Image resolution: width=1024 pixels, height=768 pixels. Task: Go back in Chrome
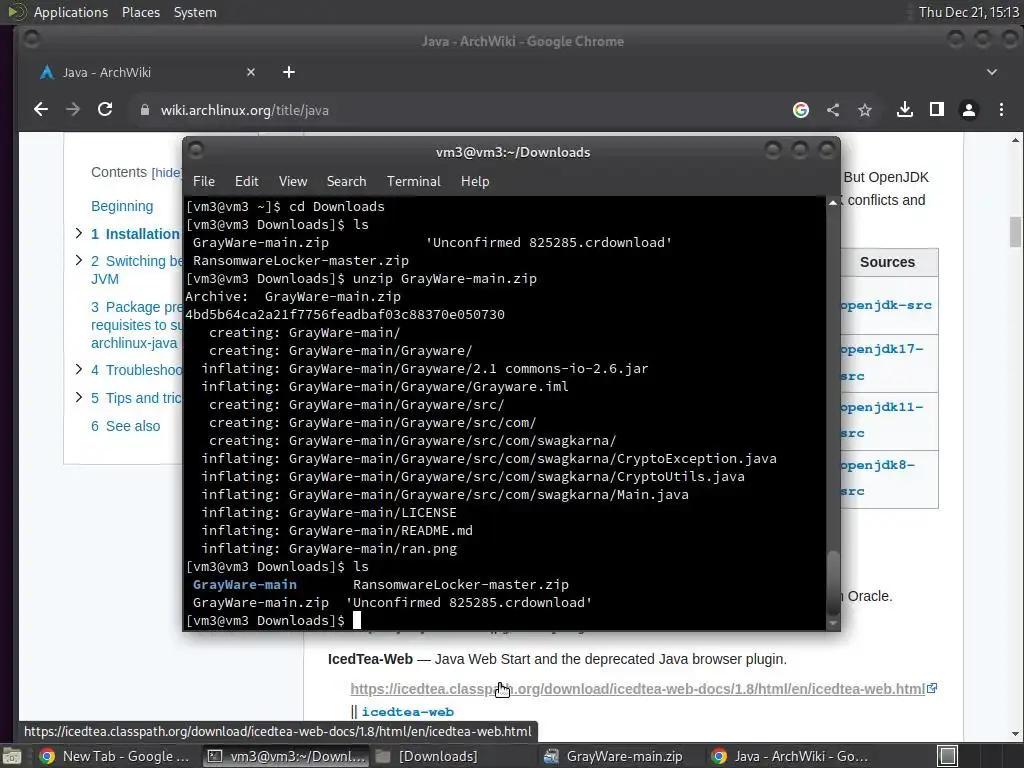[x=40, y=110]
